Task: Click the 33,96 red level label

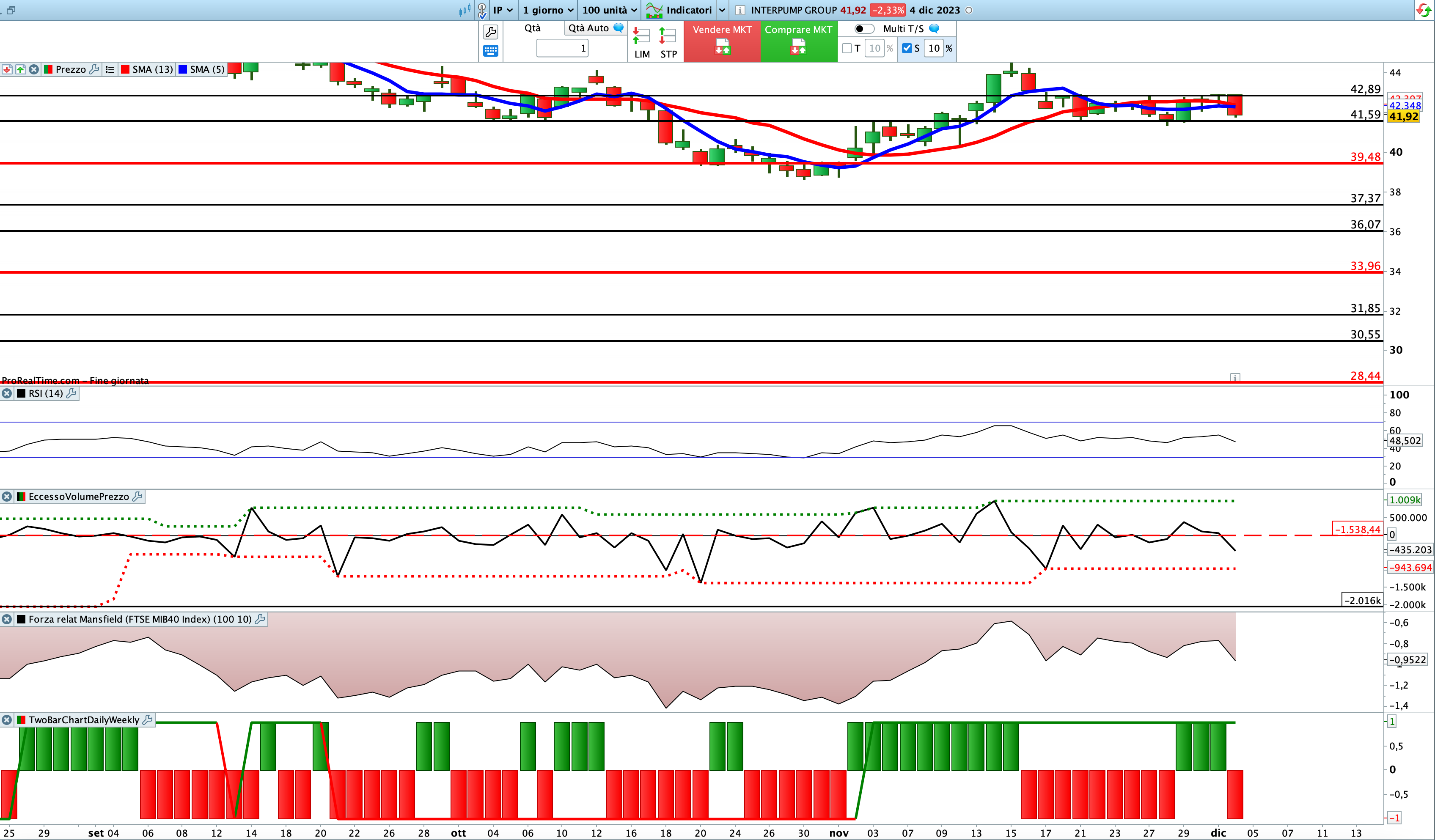Action: pyautogui.click(x=1366, y=266)
